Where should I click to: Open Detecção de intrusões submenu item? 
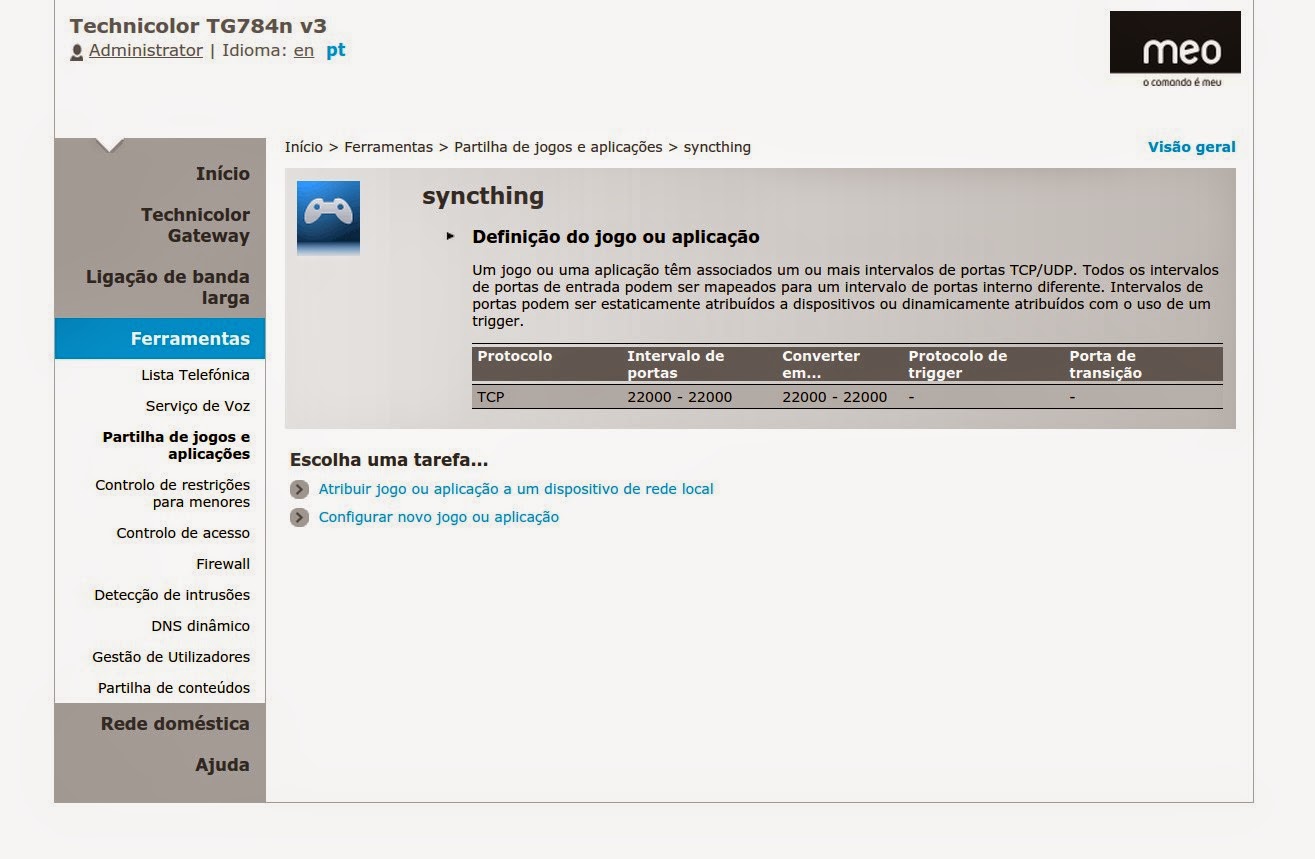pyautogui.click(x=172, y=595)
